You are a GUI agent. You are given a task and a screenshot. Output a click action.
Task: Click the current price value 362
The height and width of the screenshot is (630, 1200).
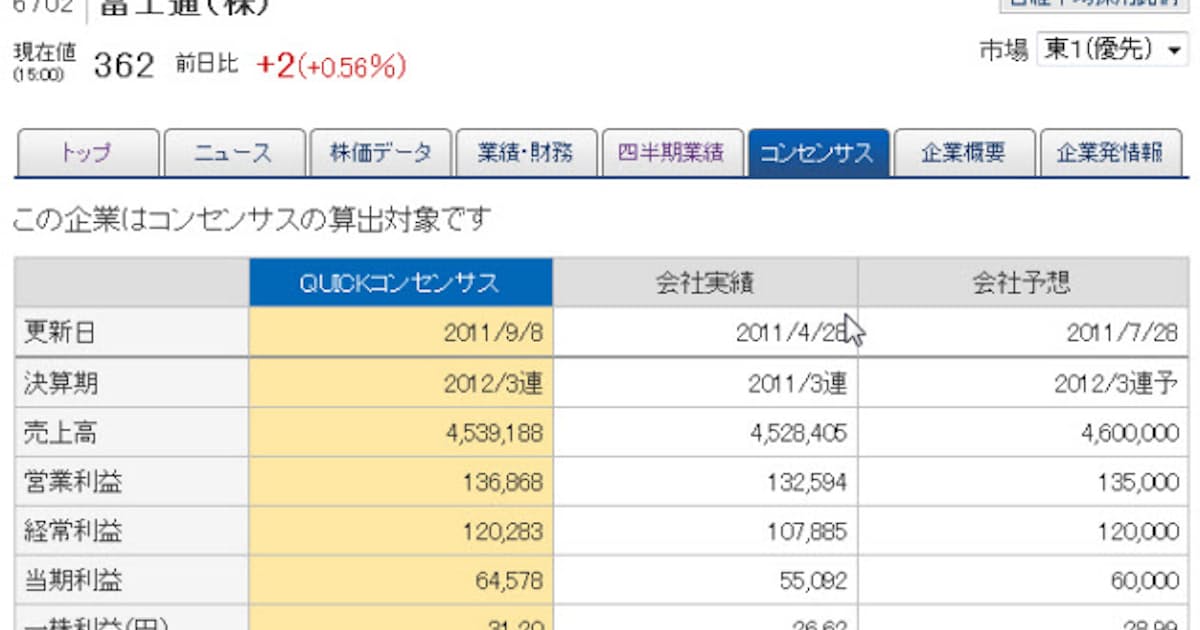[x=122, y=64]
